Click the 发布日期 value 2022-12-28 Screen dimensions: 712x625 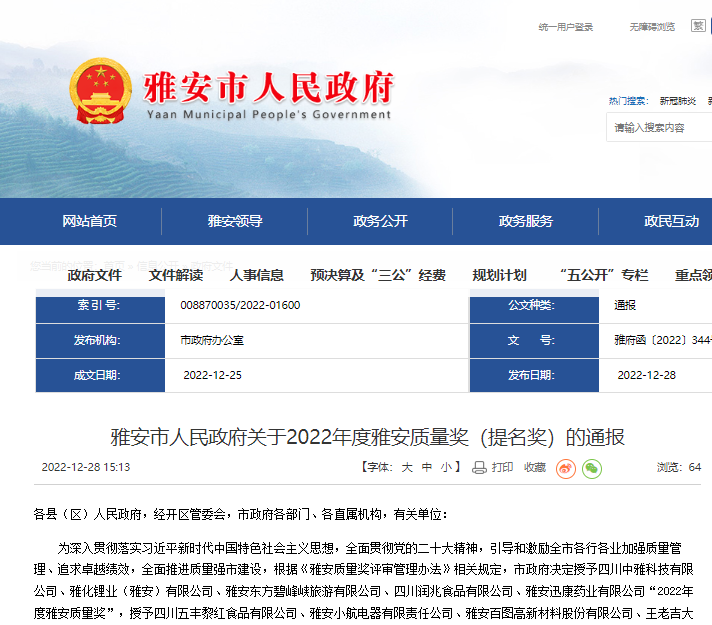(647, 375)
